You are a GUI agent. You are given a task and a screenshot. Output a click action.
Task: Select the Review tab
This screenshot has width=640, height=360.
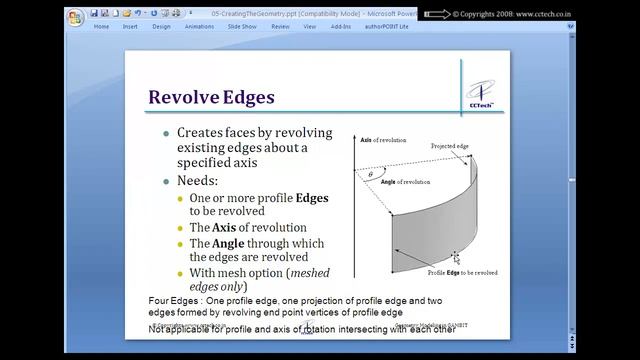[x=280, y=27]
